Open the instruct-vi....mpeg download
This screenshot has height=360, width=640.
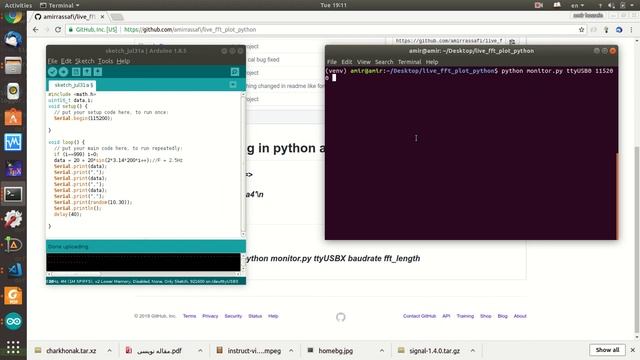[x=249, y=351]
